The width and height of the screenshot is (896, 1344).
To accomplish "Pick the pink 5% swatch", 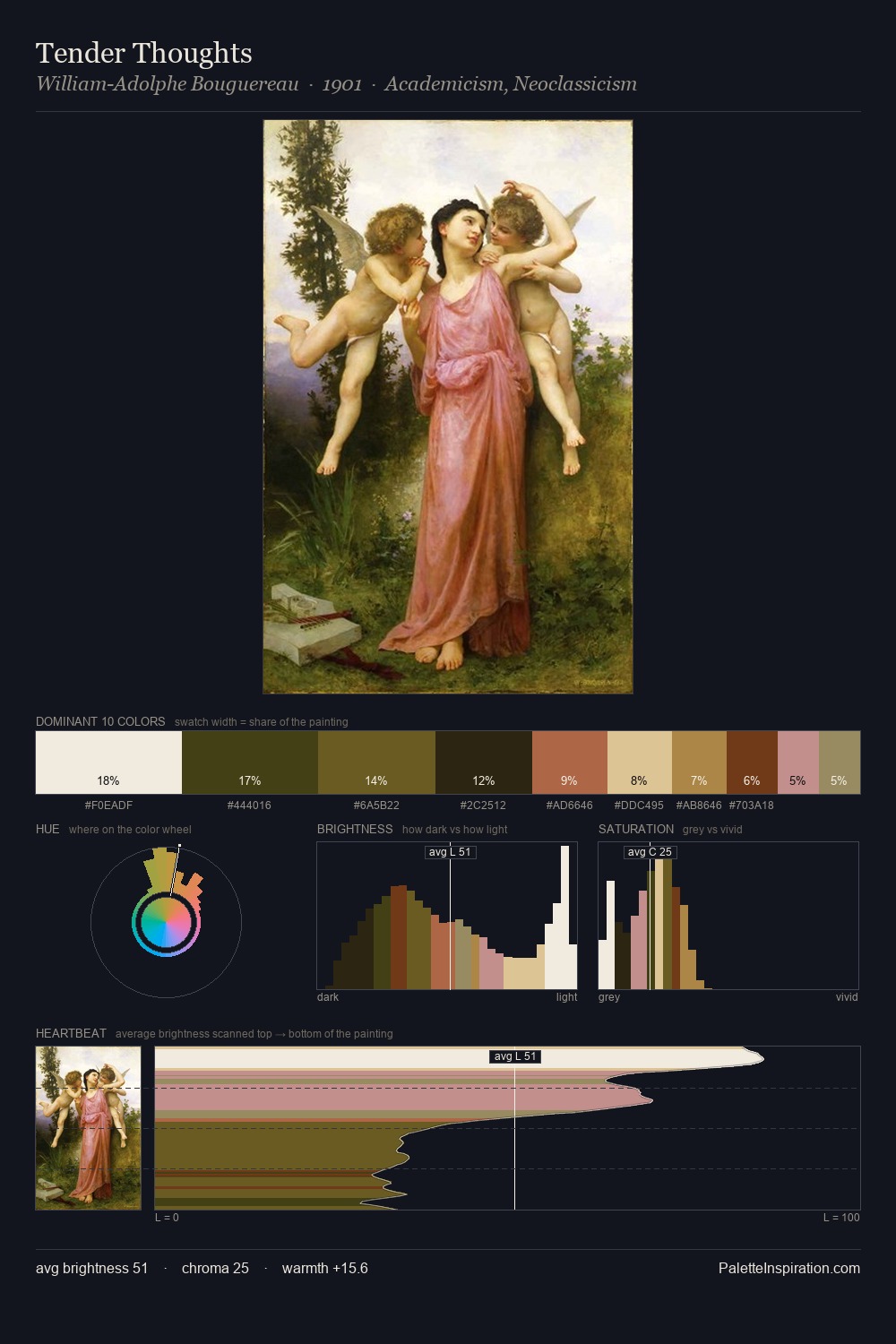I will coord(798,762).
